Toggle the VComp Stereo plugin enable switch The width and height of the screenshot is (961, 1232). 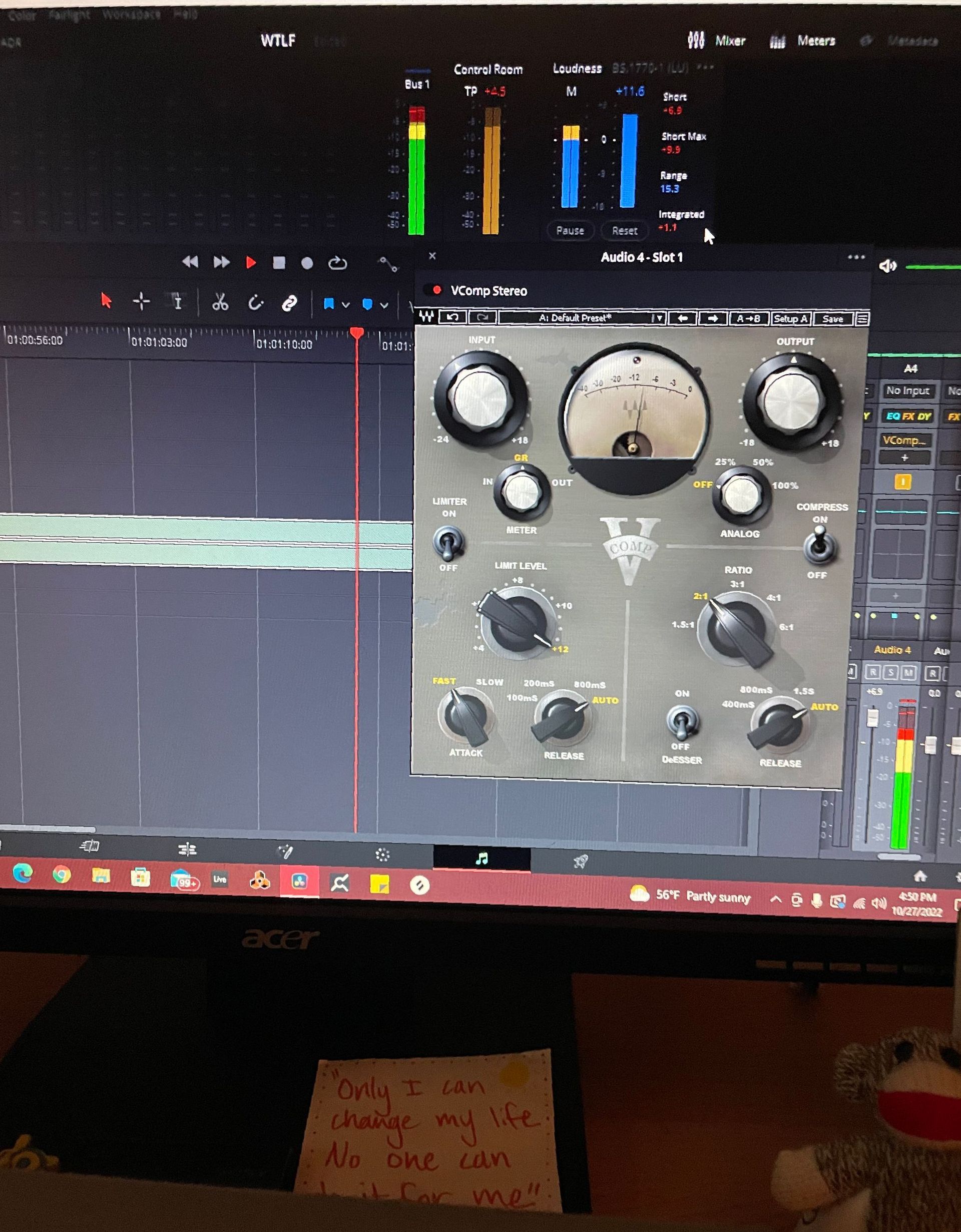click(433, 290)
